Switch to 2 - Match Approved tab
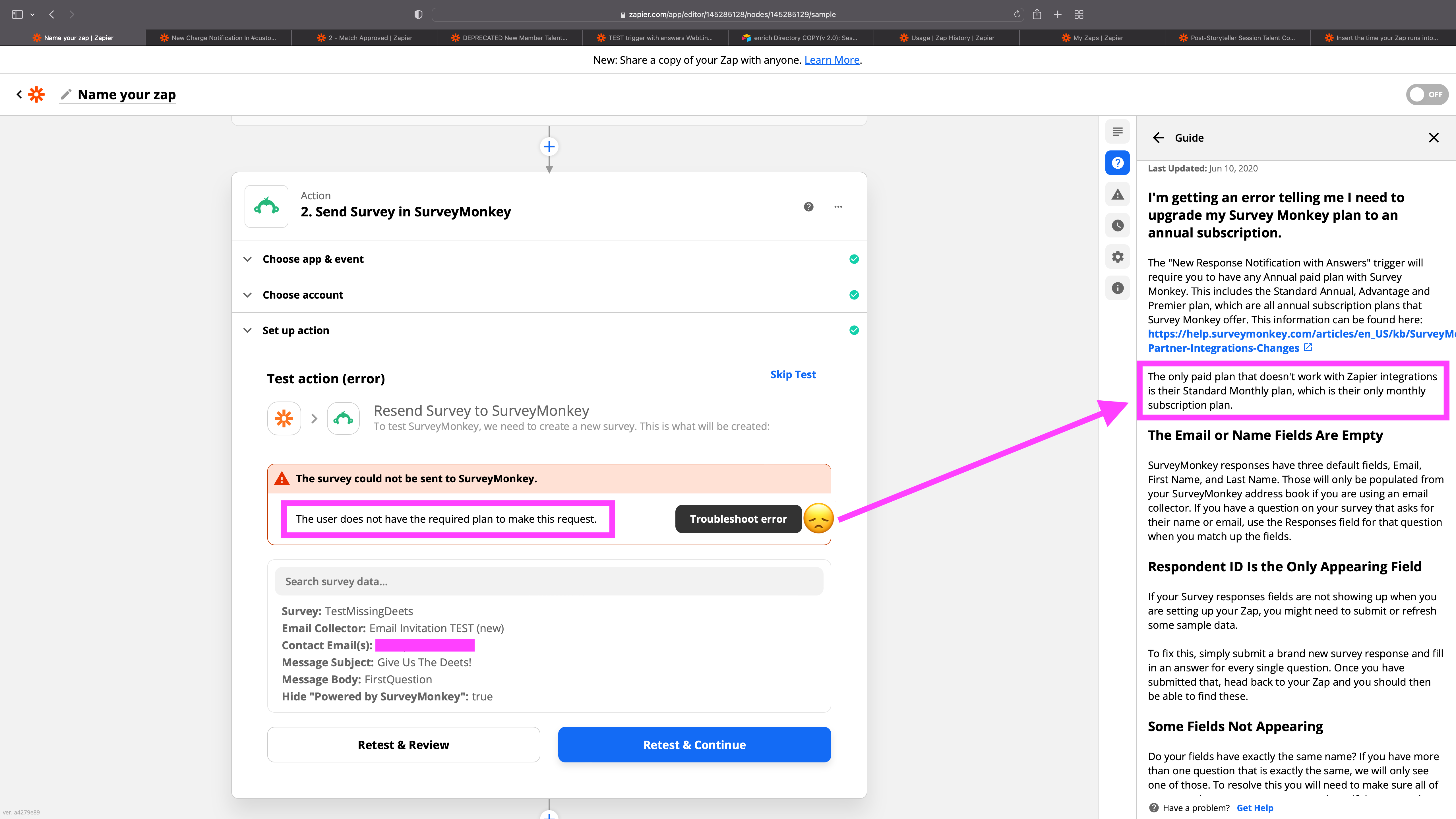Screen dimensions: 1456x819 365,38
